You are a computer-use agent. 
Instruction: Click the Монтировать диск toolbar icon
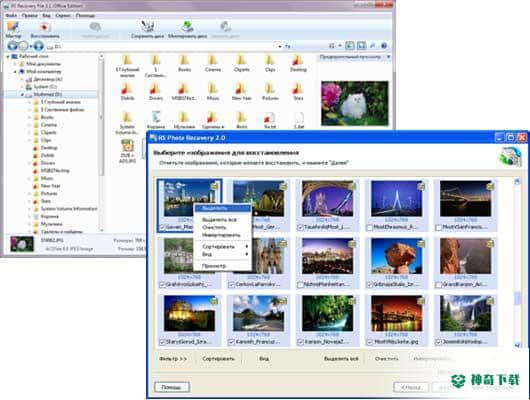(x=187, y=29)
